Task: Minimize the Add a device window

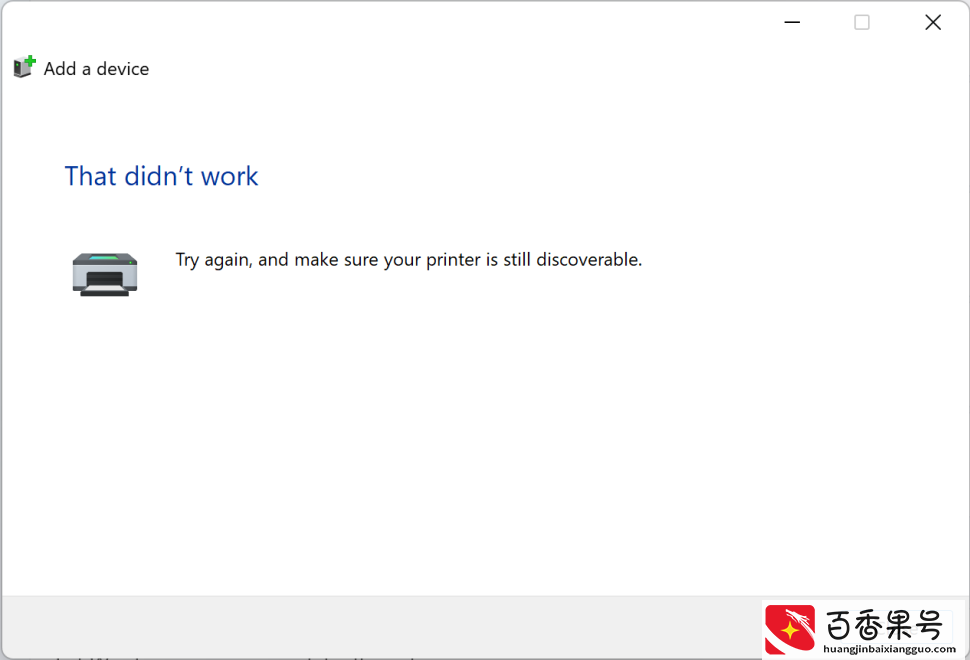Action: pyautogui.click(x=792, y=22)
